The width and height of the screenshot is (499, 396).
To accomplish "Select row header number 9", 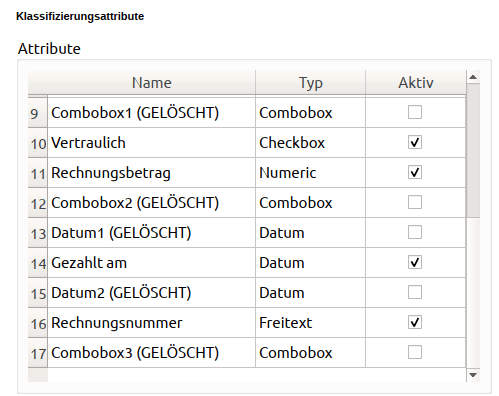I will coord(38,113).
